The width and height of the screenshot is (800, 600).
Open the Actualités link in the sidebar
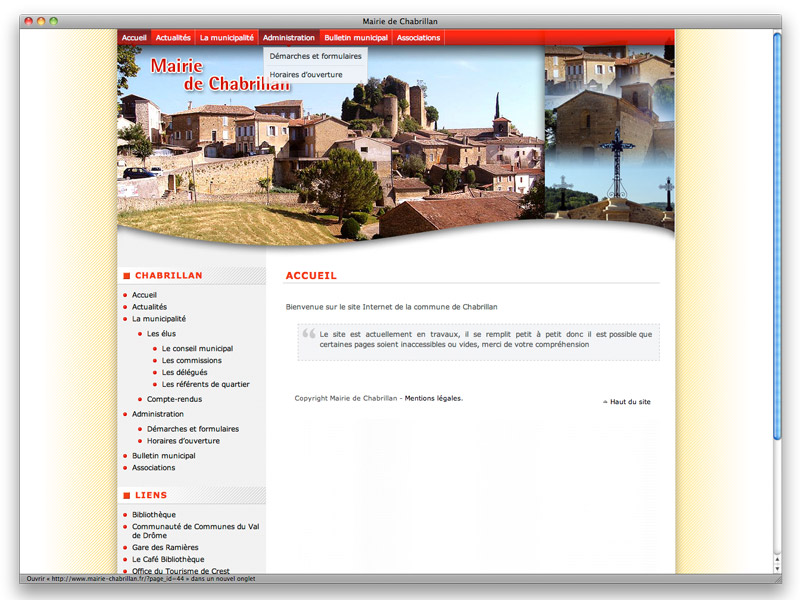click(149, 307)
